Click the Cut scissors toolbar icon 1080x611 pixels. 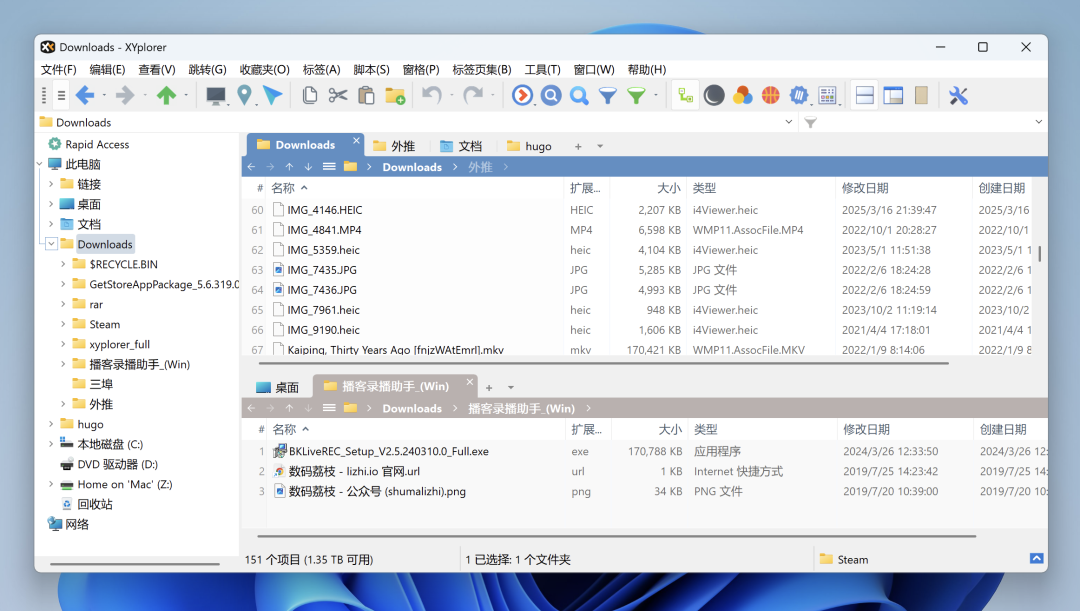tap(338, 95)
